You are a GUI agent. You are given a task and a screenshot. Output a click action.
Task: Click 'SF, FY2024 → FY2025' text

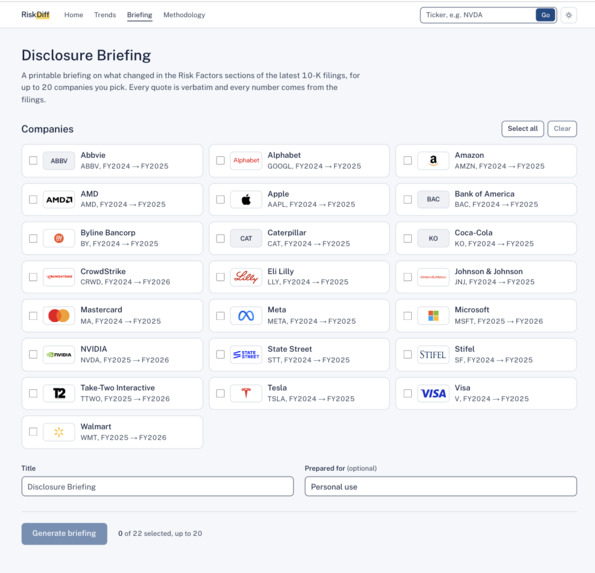(494, 360)
